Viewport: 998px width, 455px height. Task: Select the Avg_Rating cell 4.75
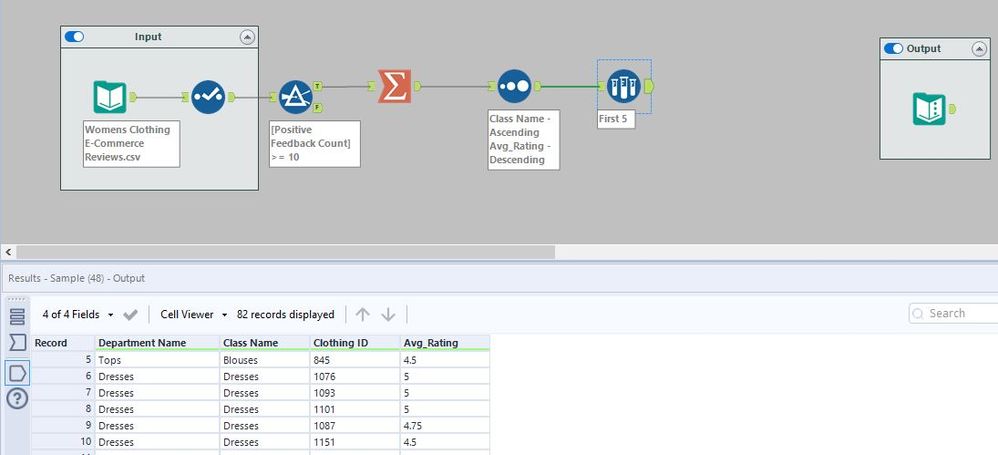coord(445,426)
